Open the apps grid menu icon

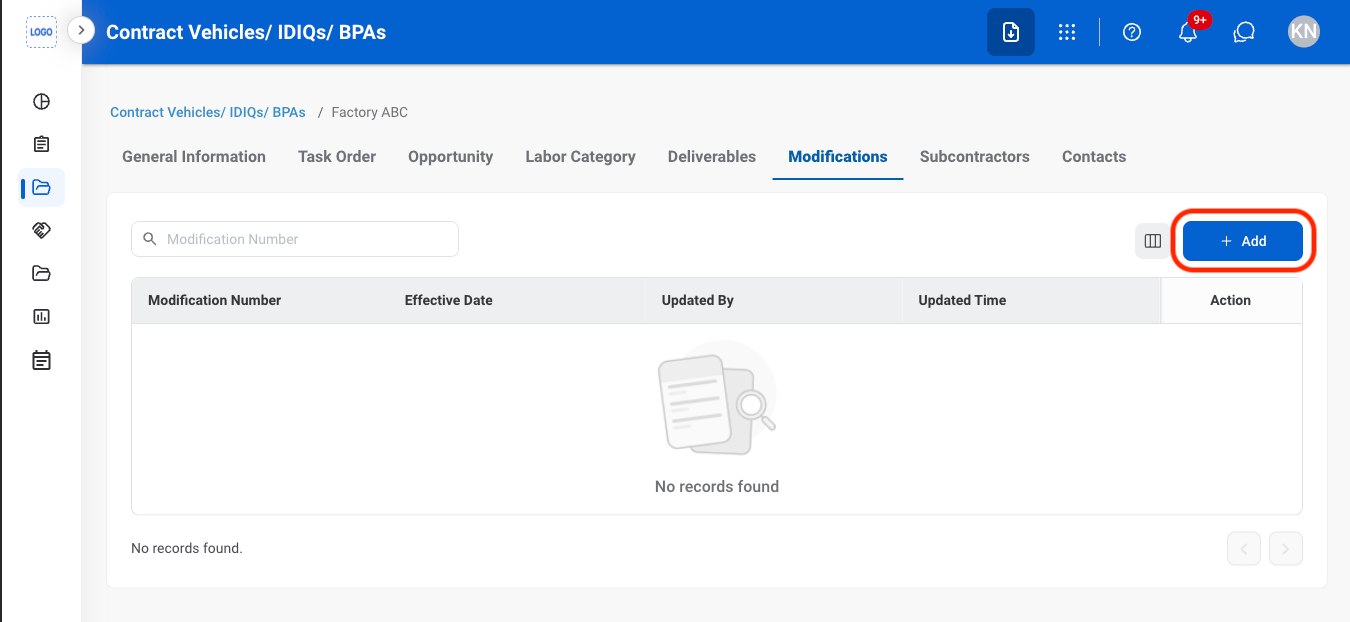coord(1067,32)
